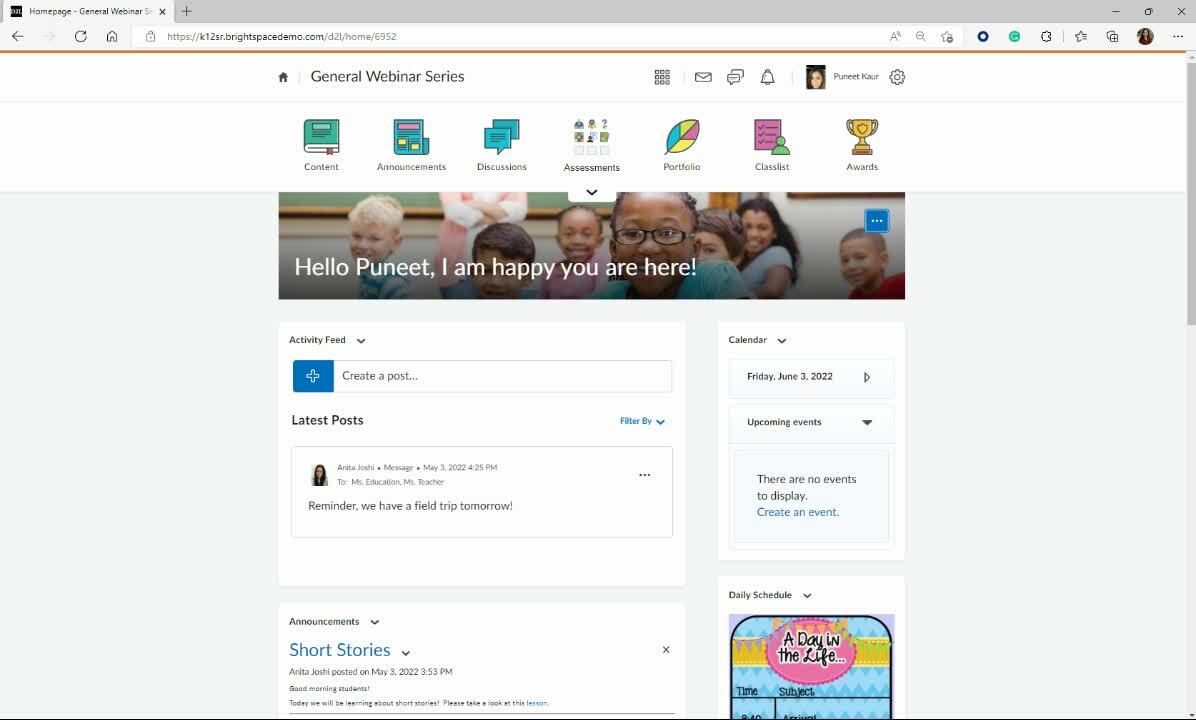Collapse the Upcoming events section
Viewport: 1196px width, 720px height.
point(867,423)
